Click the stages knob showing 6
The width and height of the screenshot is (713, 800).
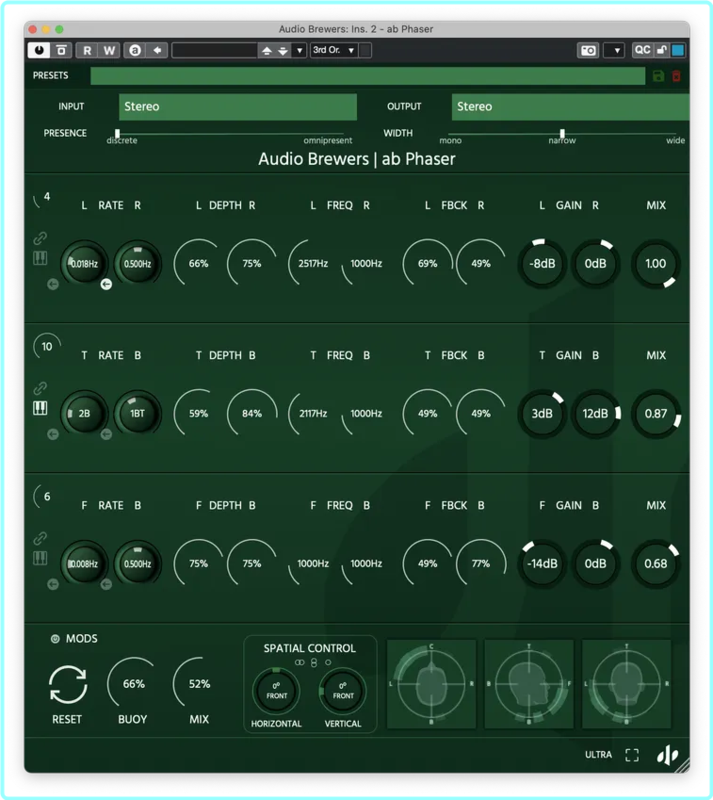[46, 496]
